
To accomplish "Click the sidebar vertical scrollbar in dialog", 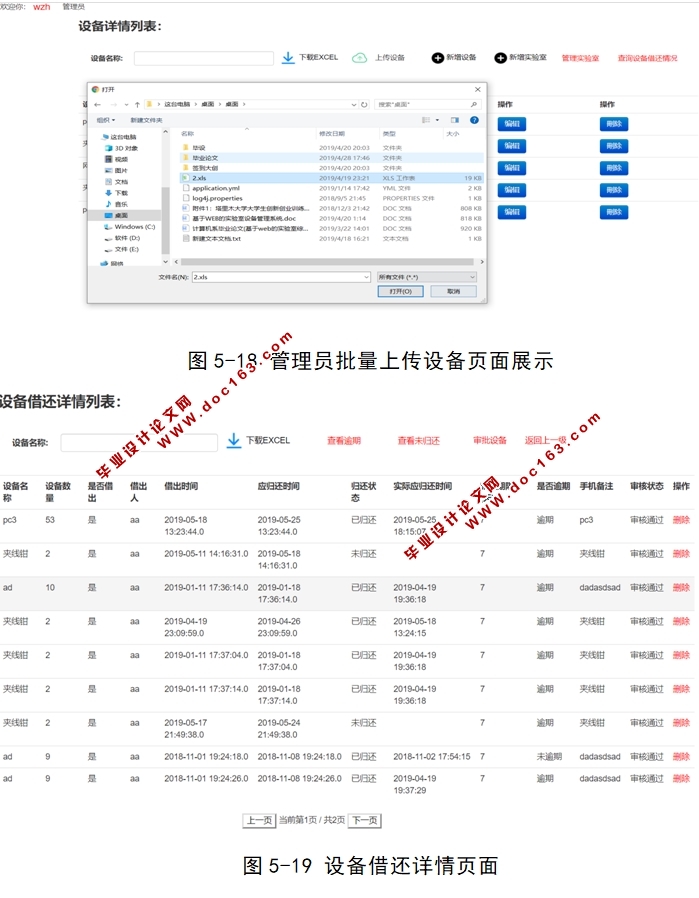I will pyautogui.click(x=166, y=220).
